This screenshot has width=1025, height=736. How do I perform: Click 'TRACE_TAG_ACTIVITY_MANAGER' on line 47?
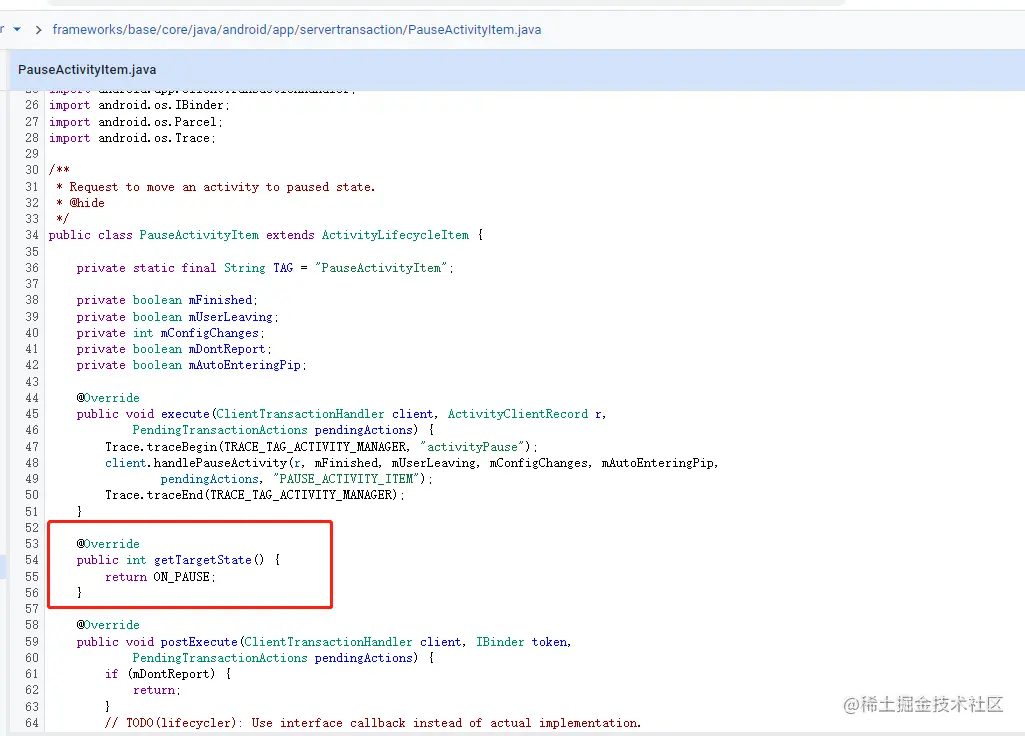[x=315, y=446]
